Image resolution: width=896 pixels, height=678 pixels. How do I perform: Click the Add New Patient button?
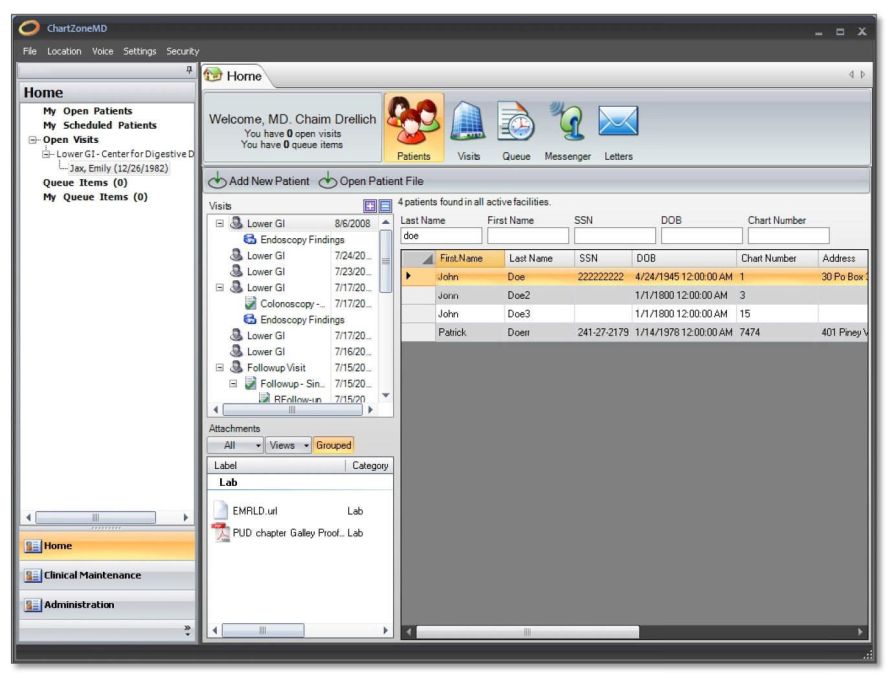click(x=259, y=181)
